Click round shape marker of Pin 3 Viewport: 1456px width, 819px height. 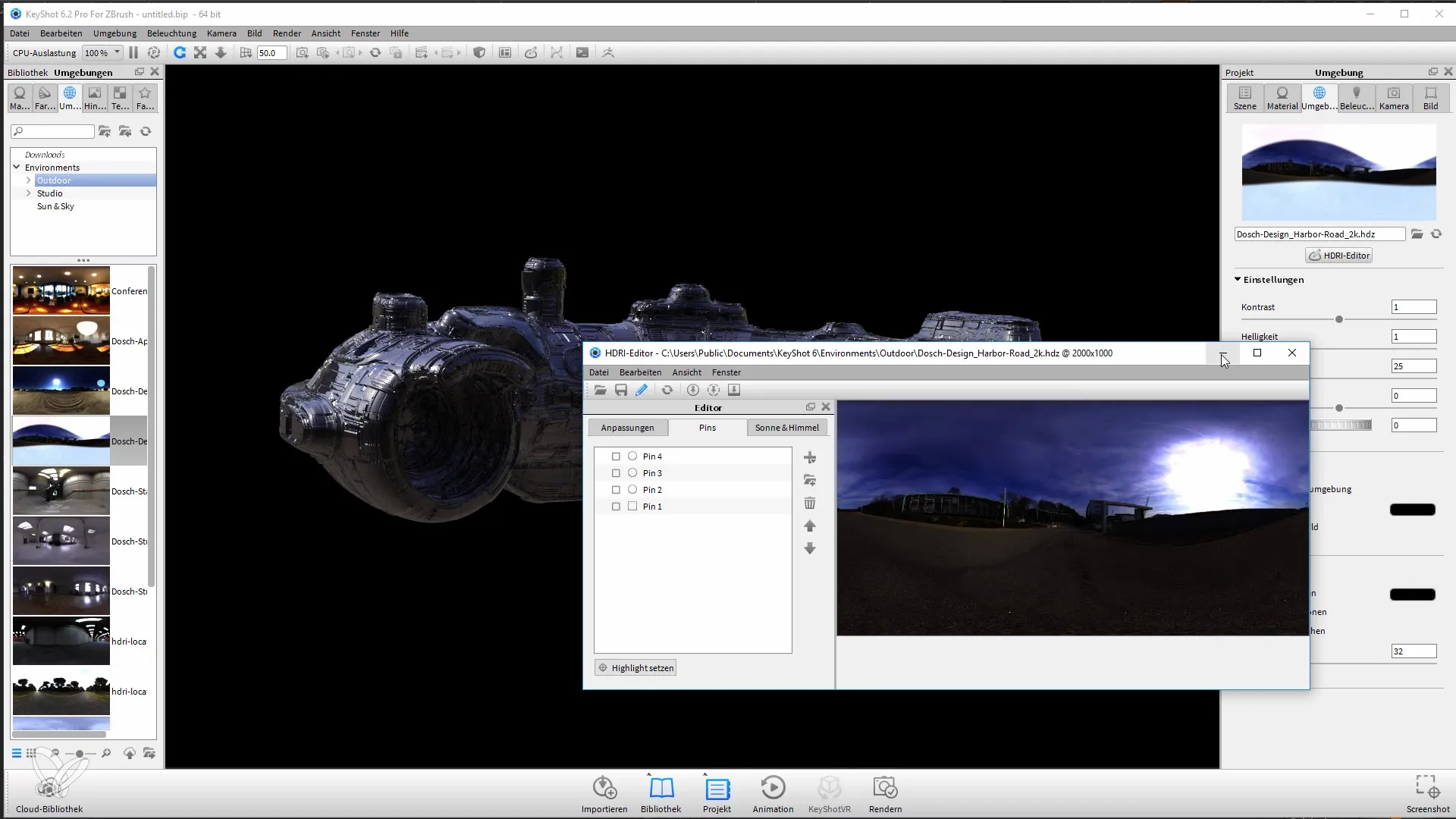pos(632,473)
